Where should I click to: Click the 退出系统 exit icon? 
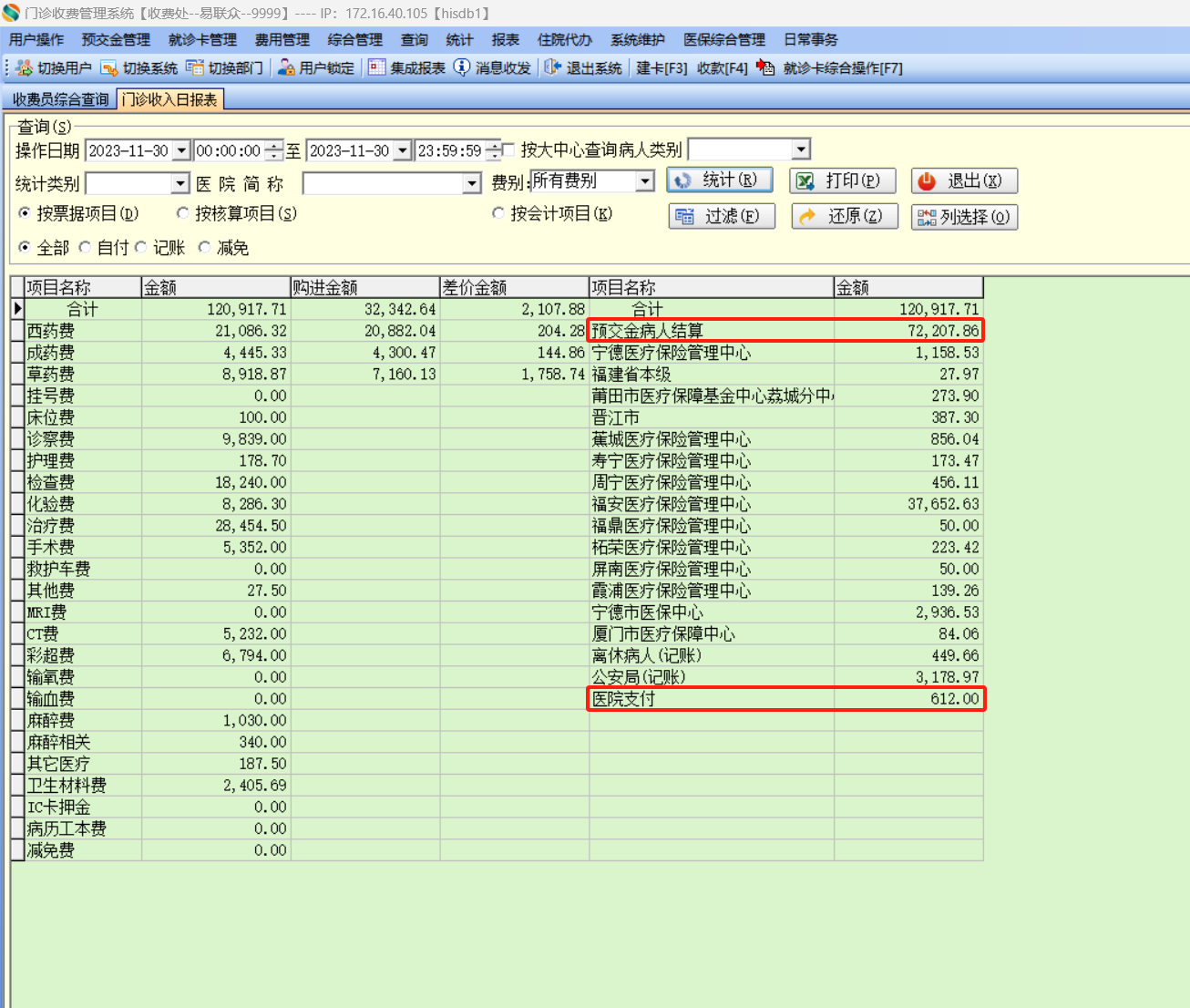pos(552,68)
